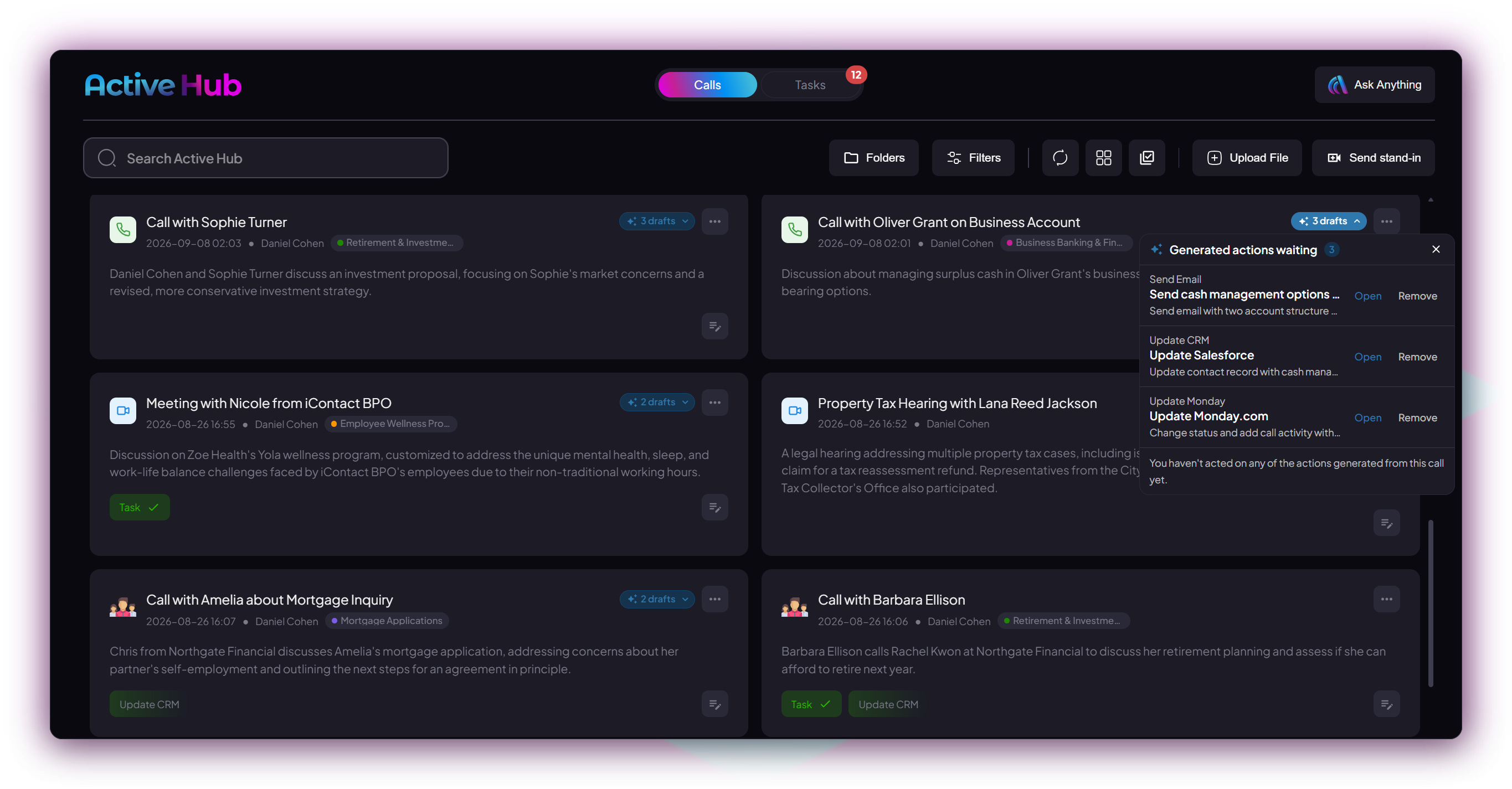Open notes editor on Nicole iContact card
The width and height of the screenshot is (1512, 789).
[x=714, y=507]
